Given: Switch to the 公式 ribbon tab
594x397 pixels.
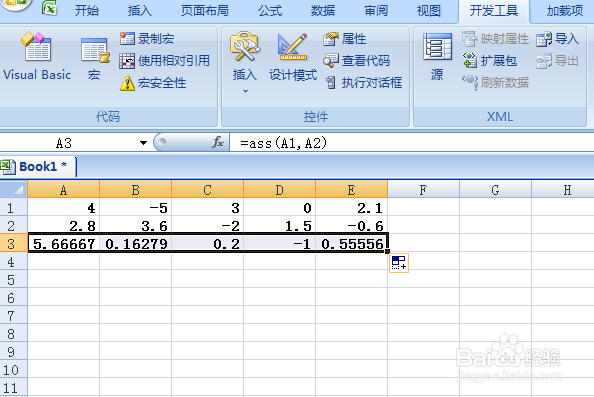Looking at the screenshot, I should pos(270,11).
